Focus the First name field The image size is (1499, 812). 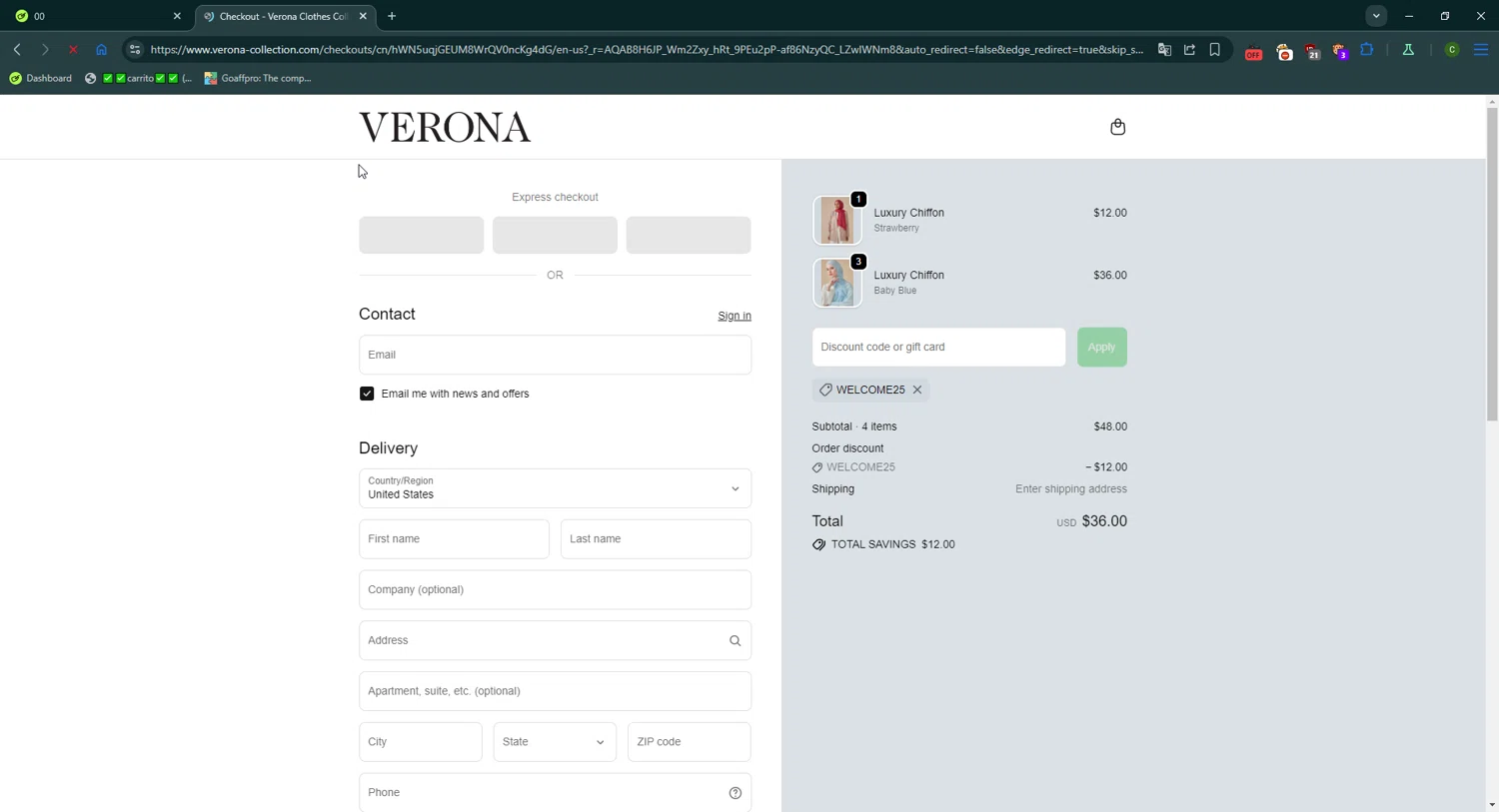coord(454,539)
